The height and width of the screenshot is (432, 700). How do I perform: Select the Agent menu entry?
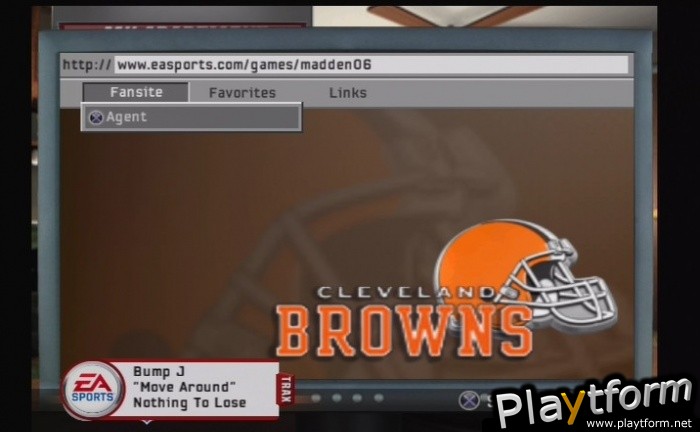click(x=191, y=117)
